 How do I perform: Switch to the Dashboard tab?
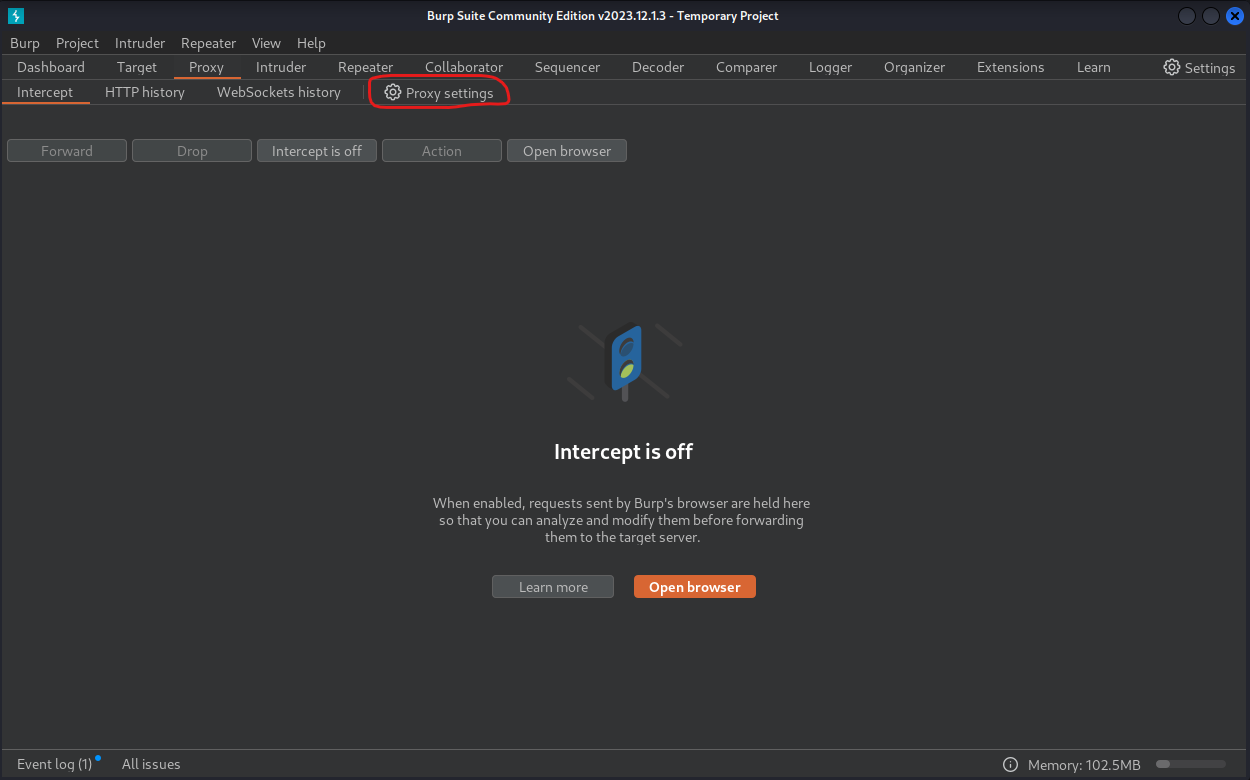click(51, 67)
